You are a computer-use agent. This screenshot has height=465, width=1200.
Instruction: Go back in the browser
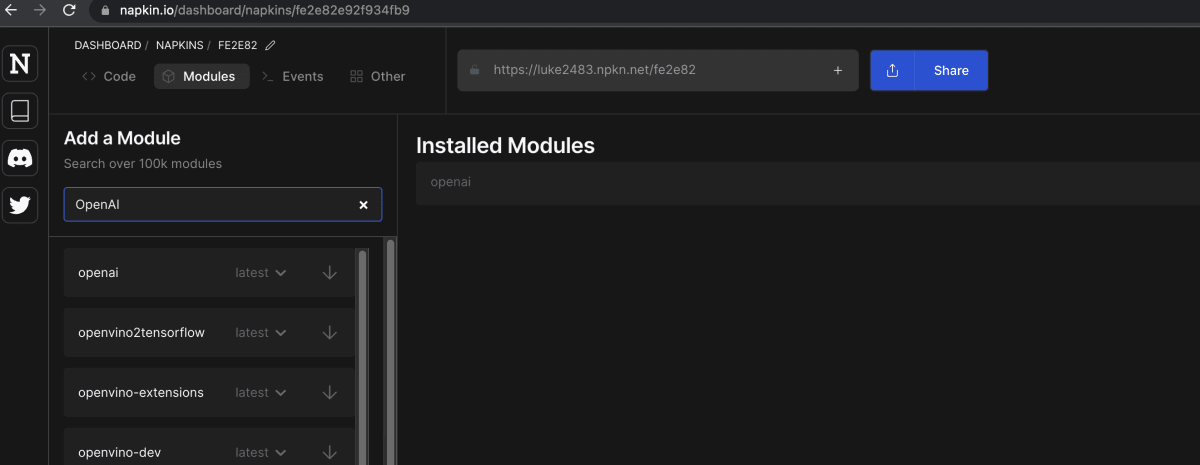11,10
